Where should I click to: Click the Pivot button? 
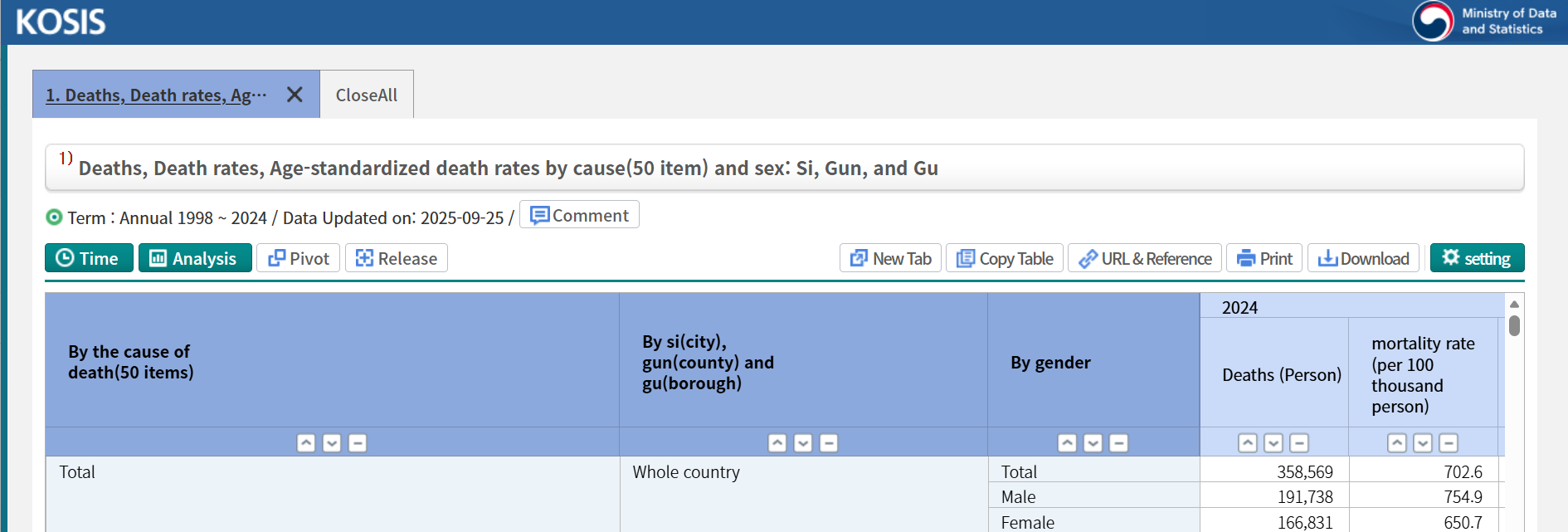click(299, 258)
